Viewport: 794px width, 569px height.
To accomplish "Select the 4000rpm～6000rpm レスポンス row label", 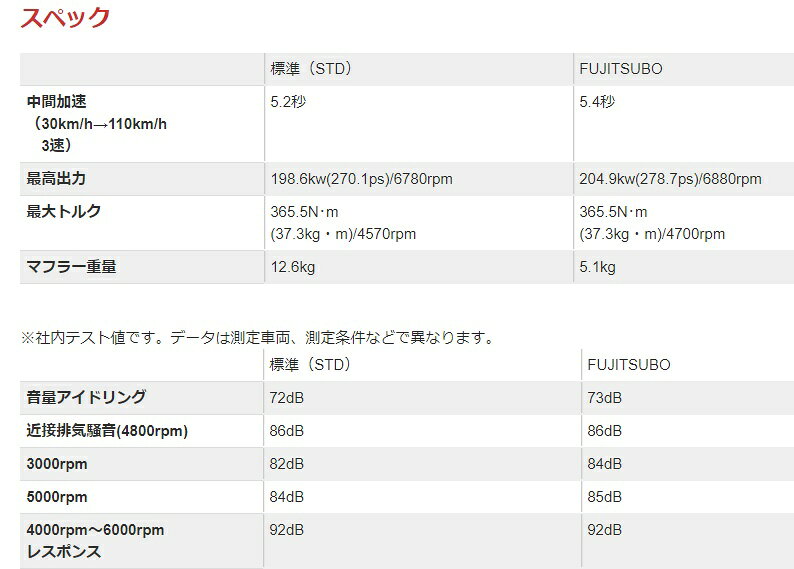I will tap(95, 540).
